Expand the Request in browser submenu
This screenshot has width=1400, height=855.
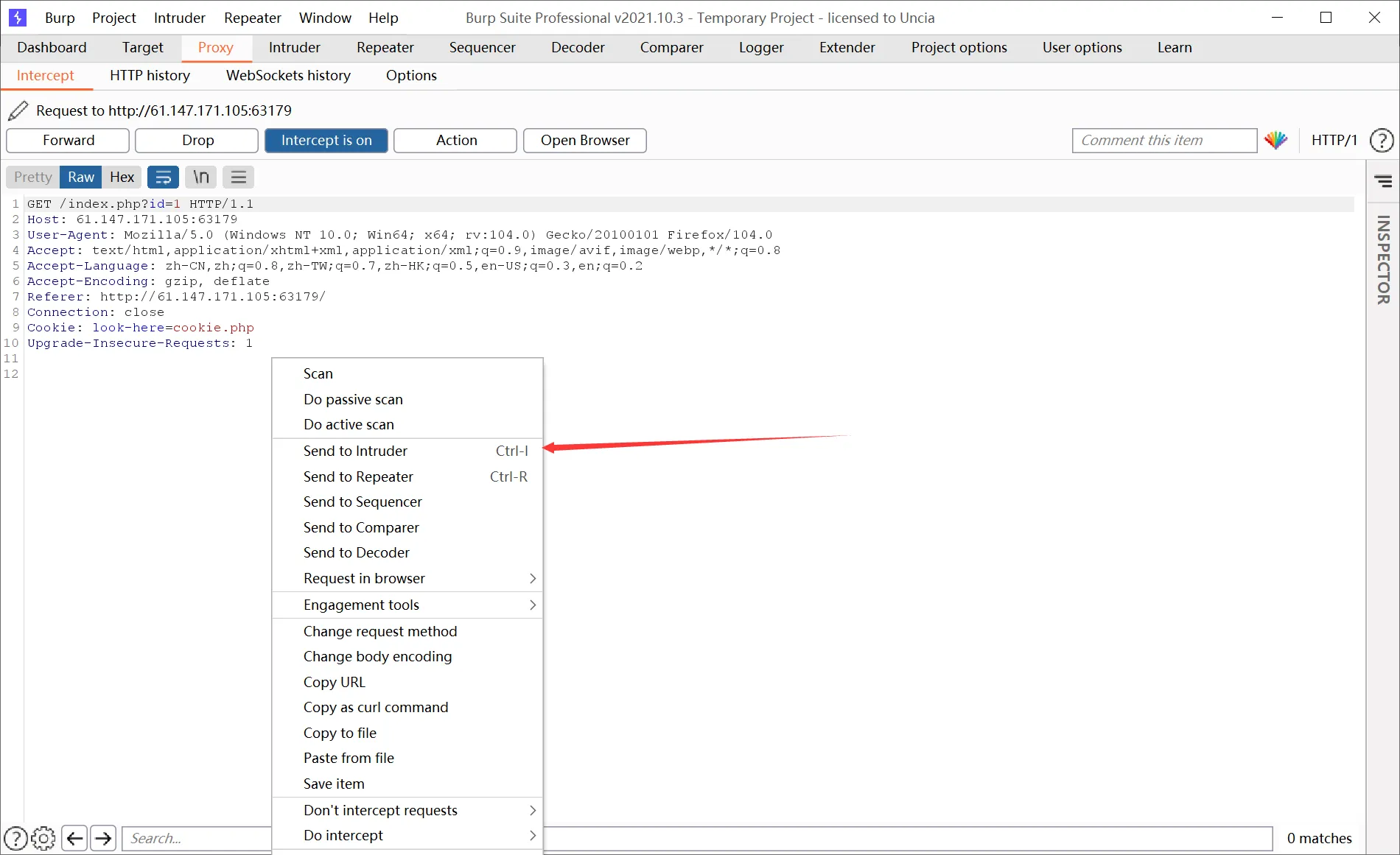(x=407, y=578)
